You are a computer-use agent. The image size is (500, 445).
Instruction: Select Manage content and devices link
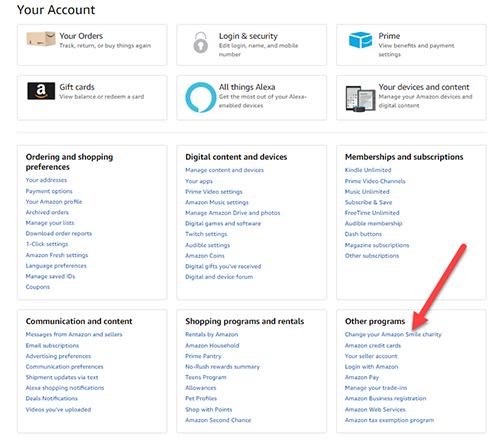224,170
